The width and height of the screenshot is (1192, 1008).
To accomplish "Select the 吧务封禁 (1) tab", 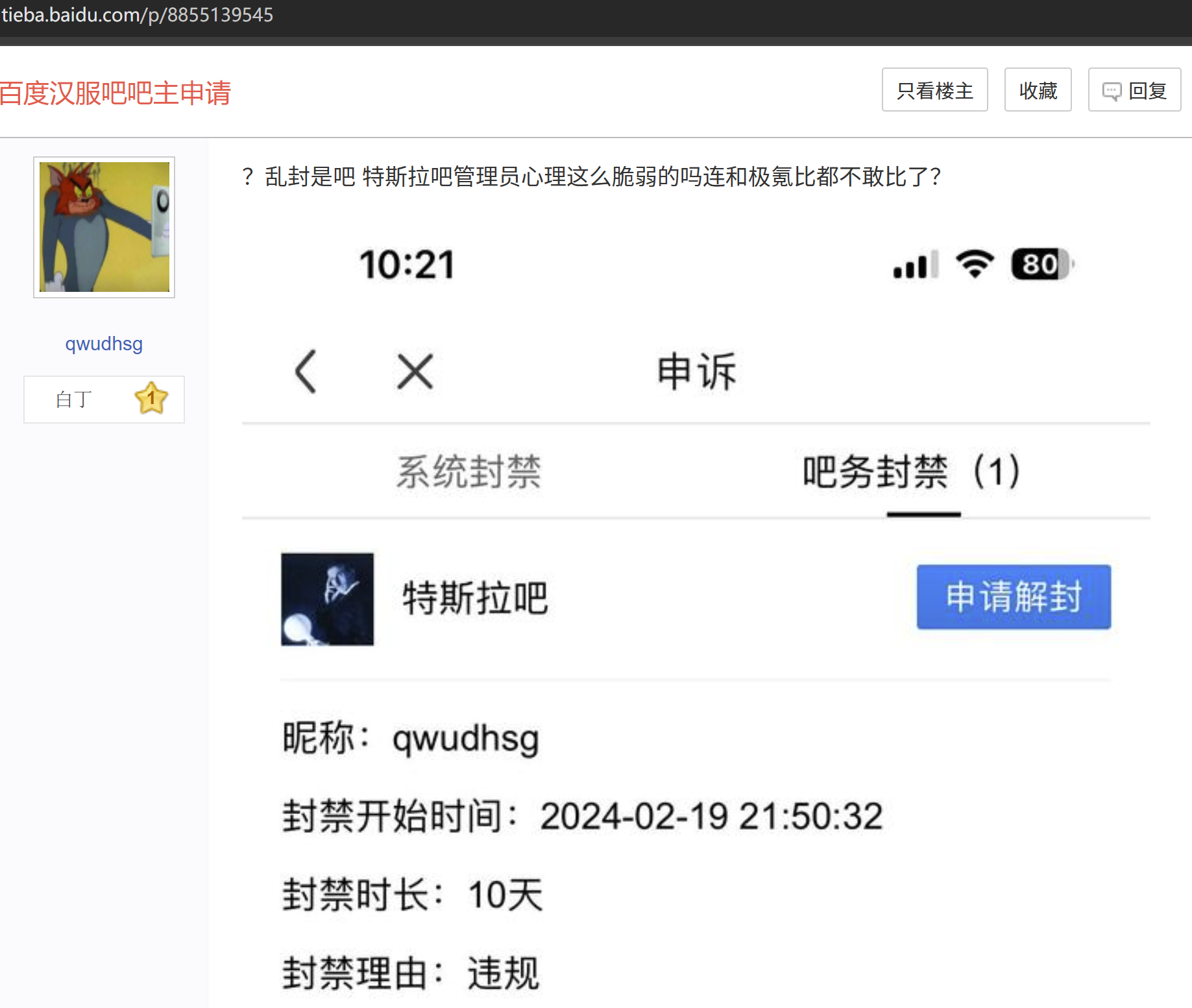I will [912, 472].
